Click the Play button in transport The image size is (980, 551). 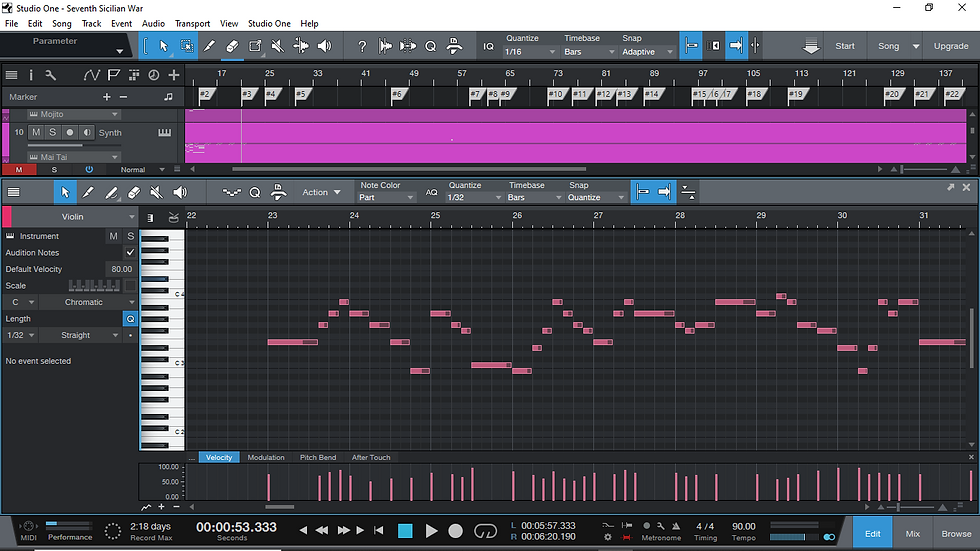[x=431, y=531]
